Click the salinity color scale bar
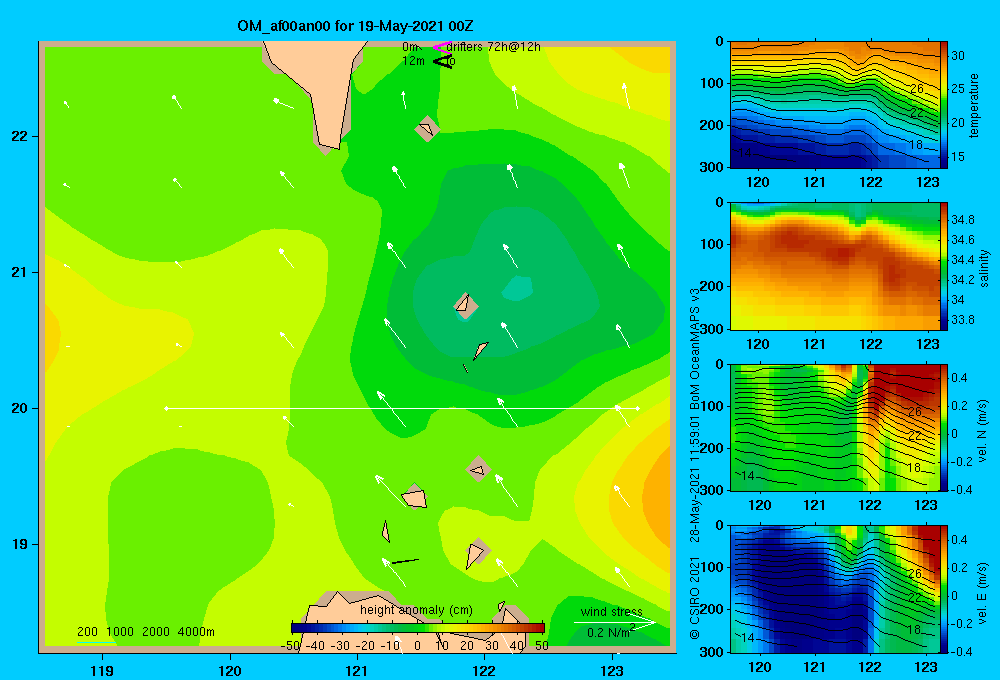 coord(944,266)
